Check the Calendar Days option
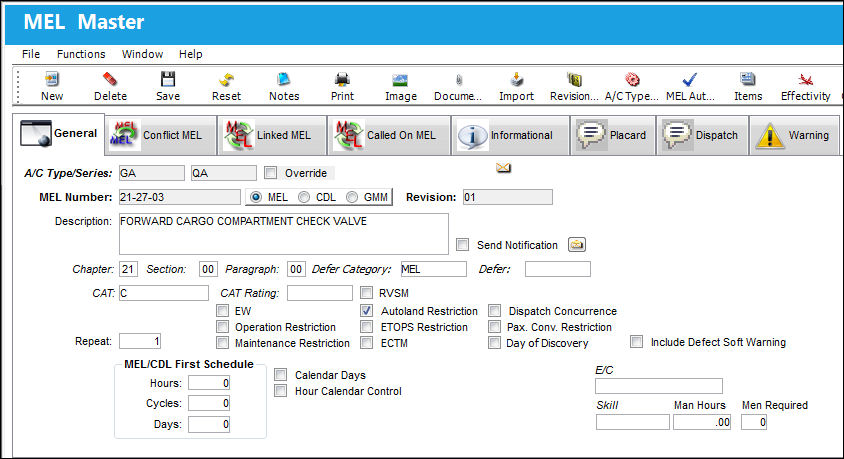 [x=280, y=375]
